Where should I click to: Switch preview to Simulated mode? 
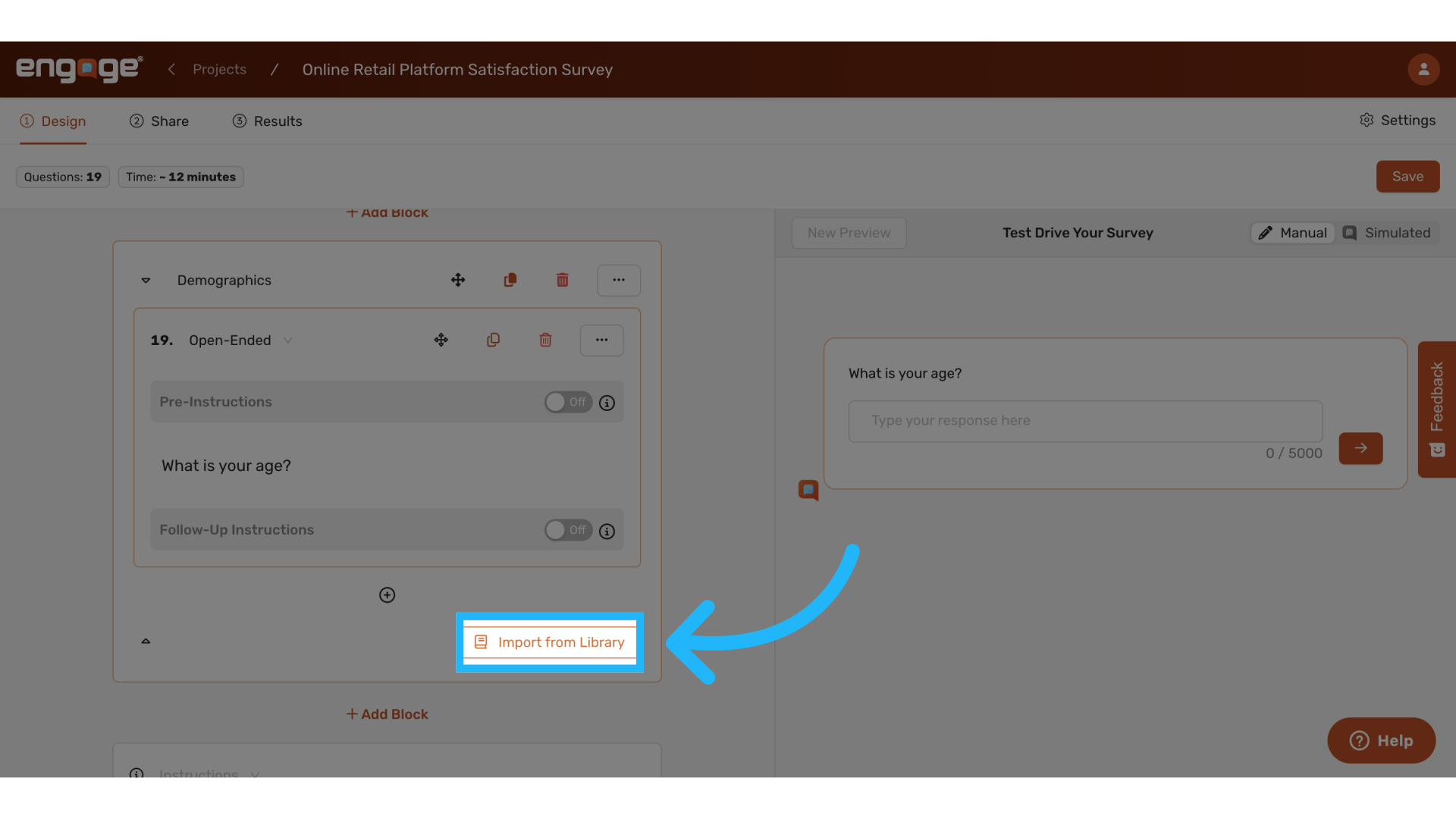coord(1386,233)
